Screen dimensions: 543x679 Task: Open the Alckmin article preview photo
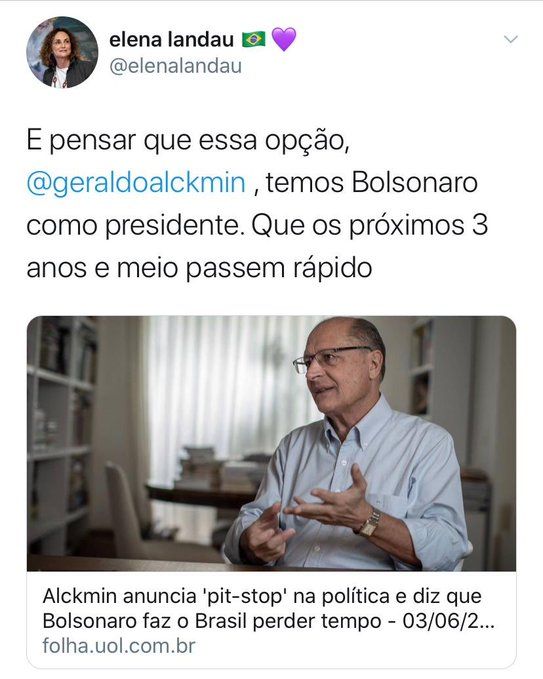click(272, 443)
